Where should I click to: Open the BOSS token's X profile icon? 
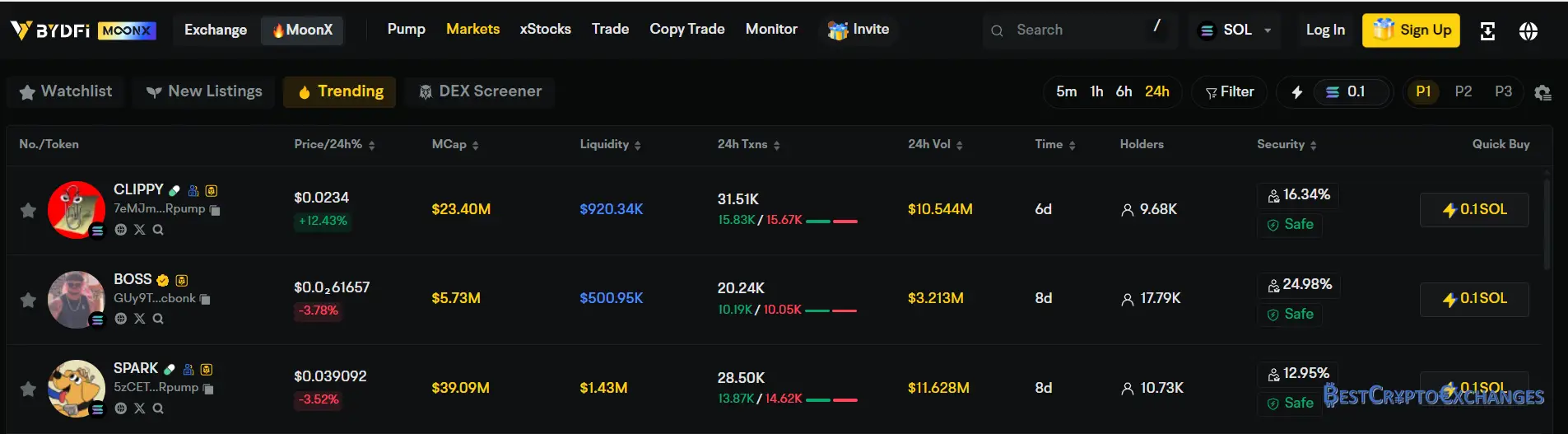(139, 319)
